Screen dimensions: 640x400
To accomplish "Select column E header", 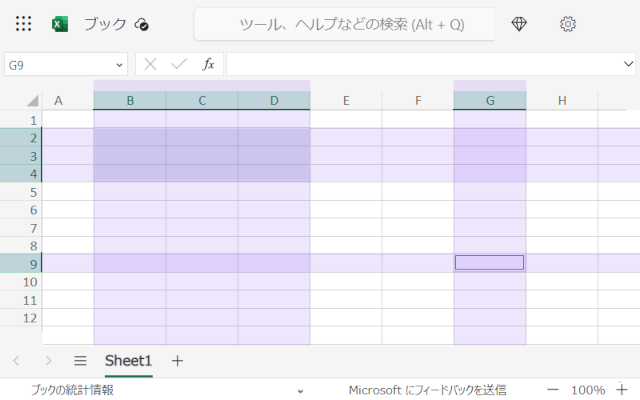I will (x=346, y=101).
